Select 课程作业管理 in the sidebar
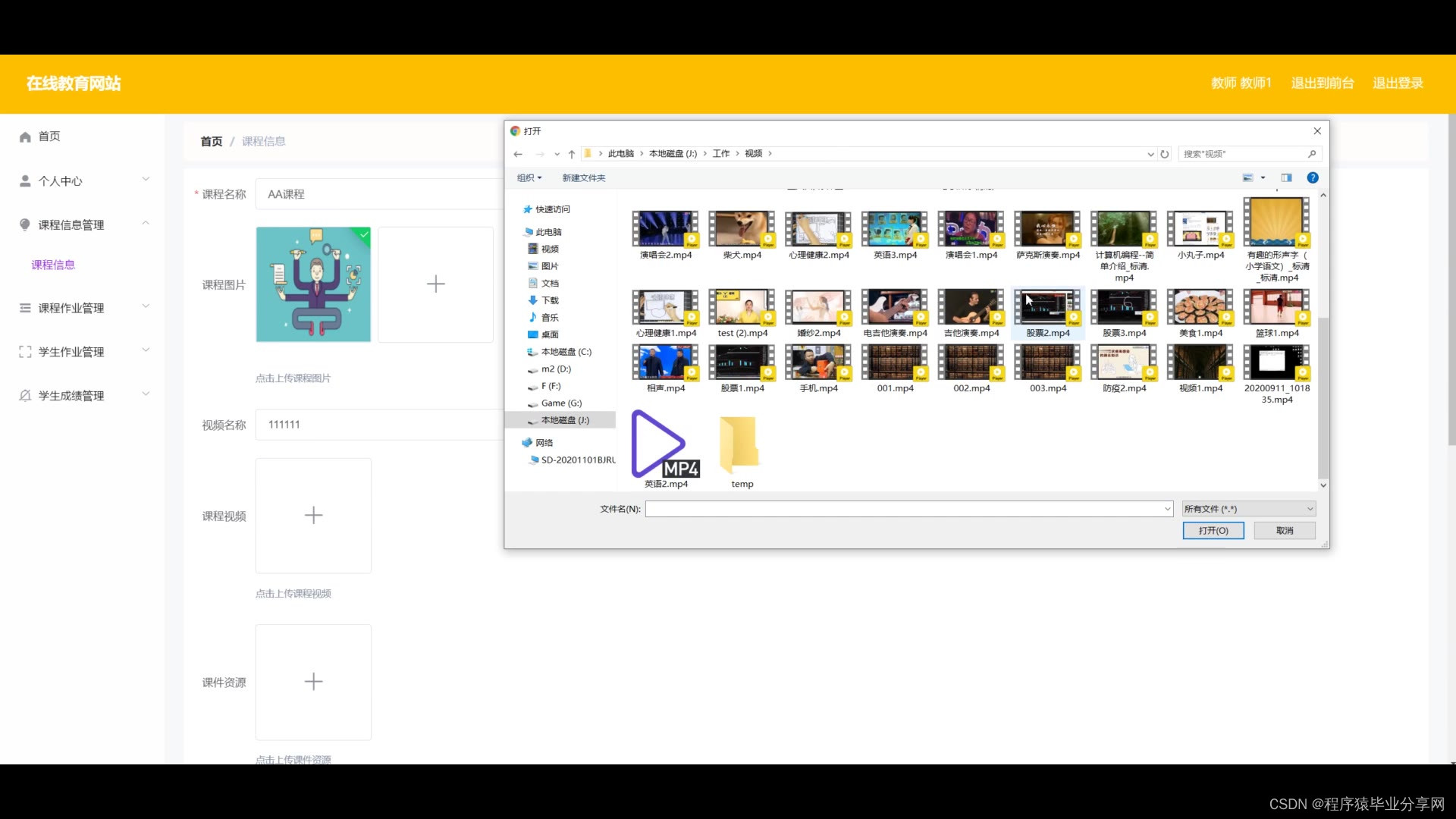This screenshot has height=819, width=1456. click(x=71, y=308)
